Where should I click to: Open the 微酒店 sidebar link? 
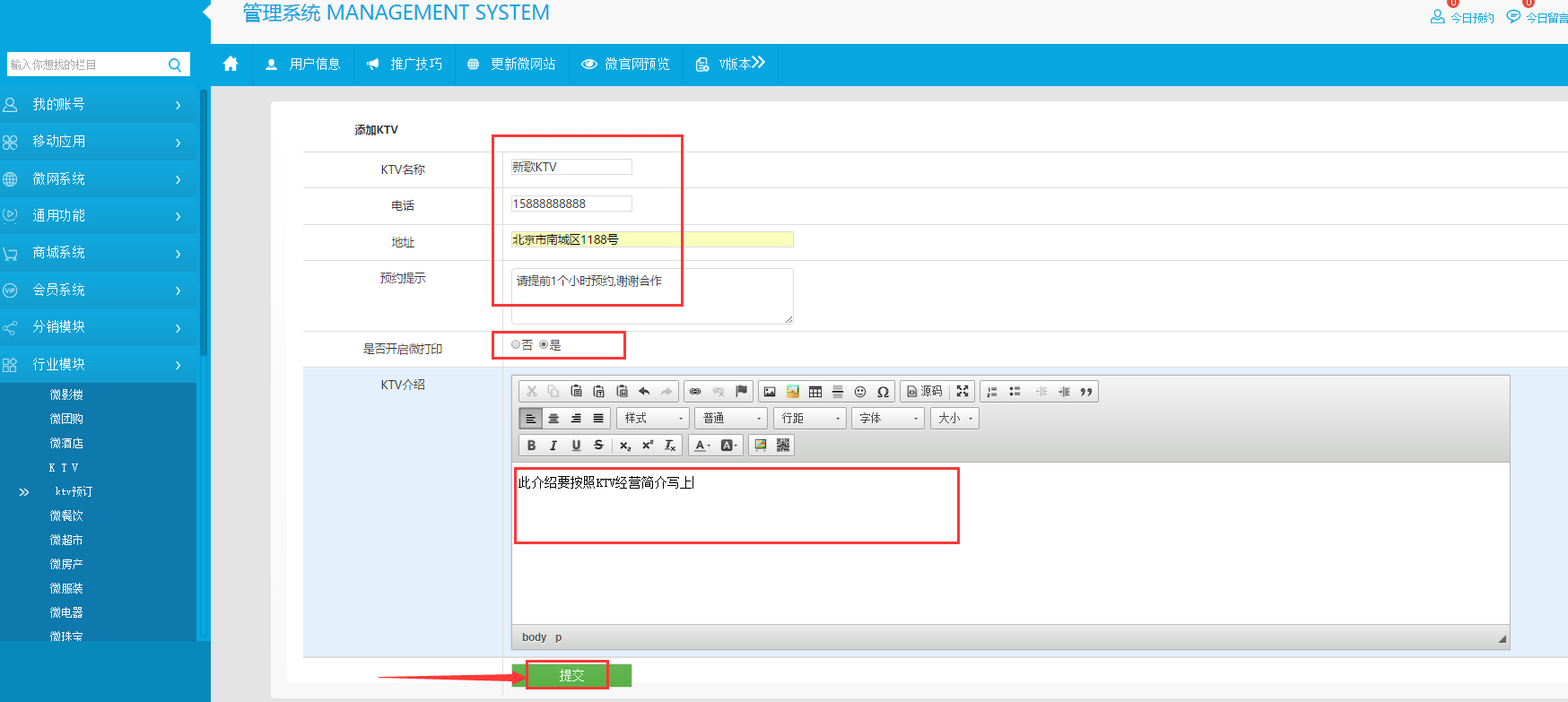(66, 443)
